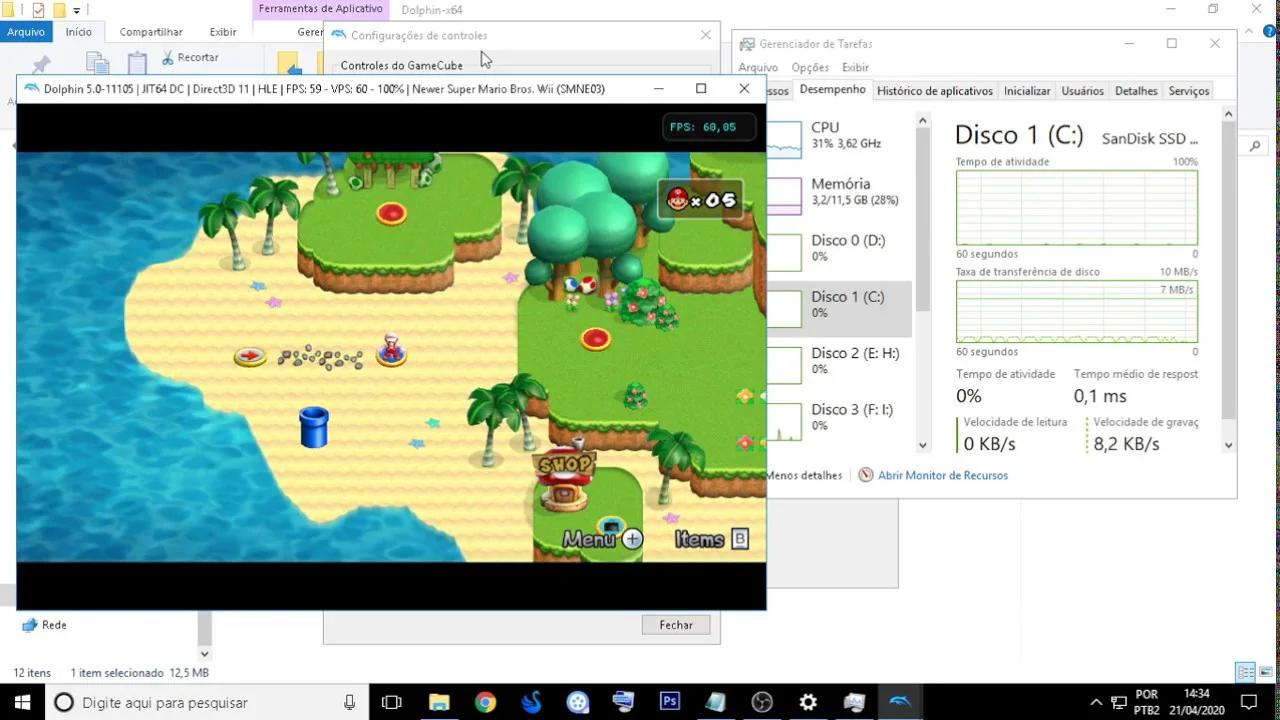Click the microphone voice search icon
Screen dimensions: 1280x720
coord(348,702)
